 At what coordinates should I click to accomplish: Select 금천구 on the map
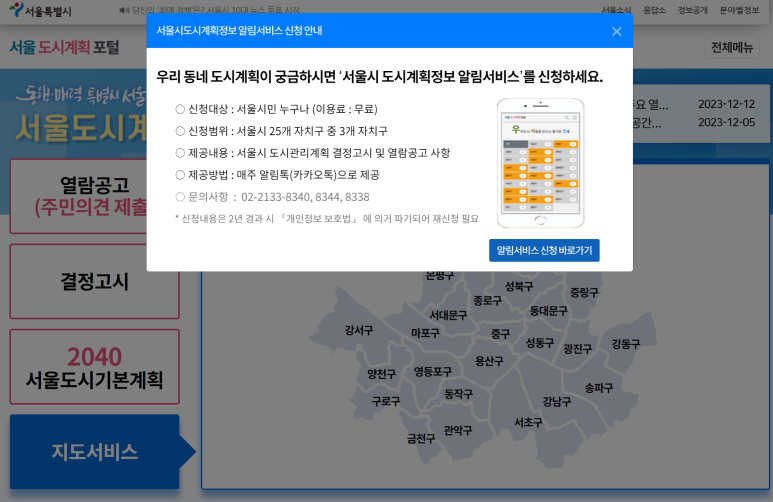421,438
